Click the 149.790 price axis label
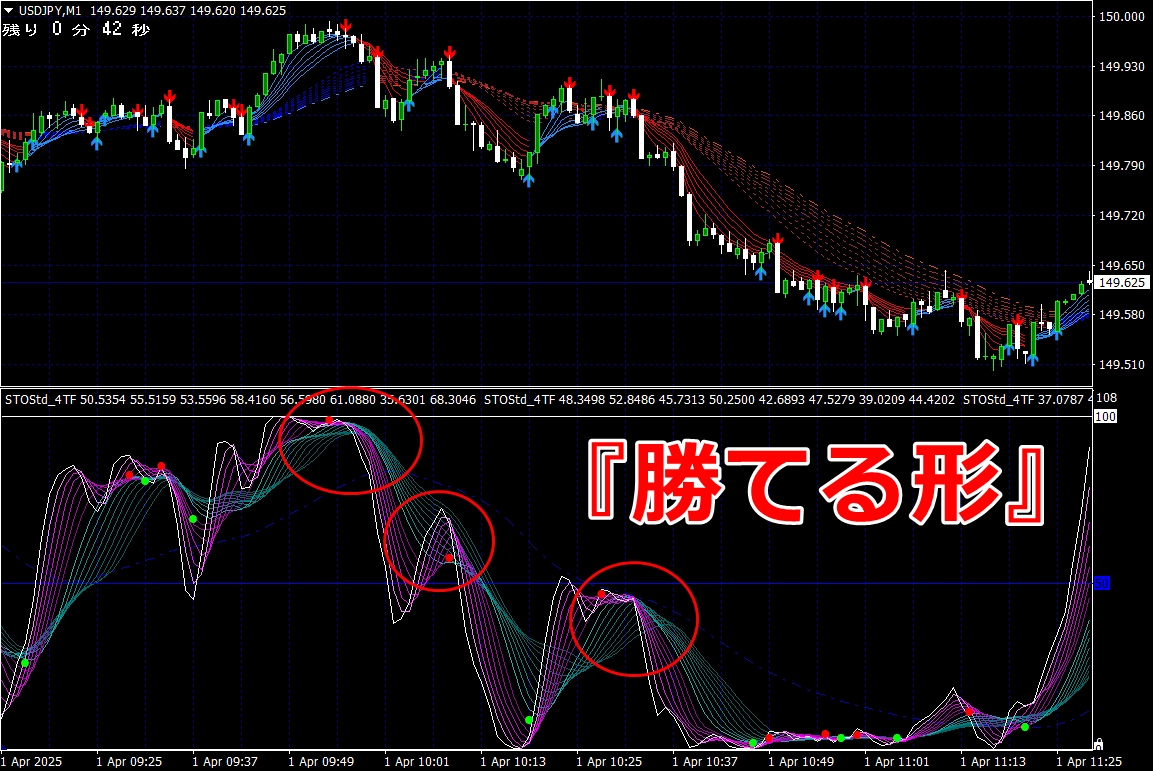 click(1121, 166)
